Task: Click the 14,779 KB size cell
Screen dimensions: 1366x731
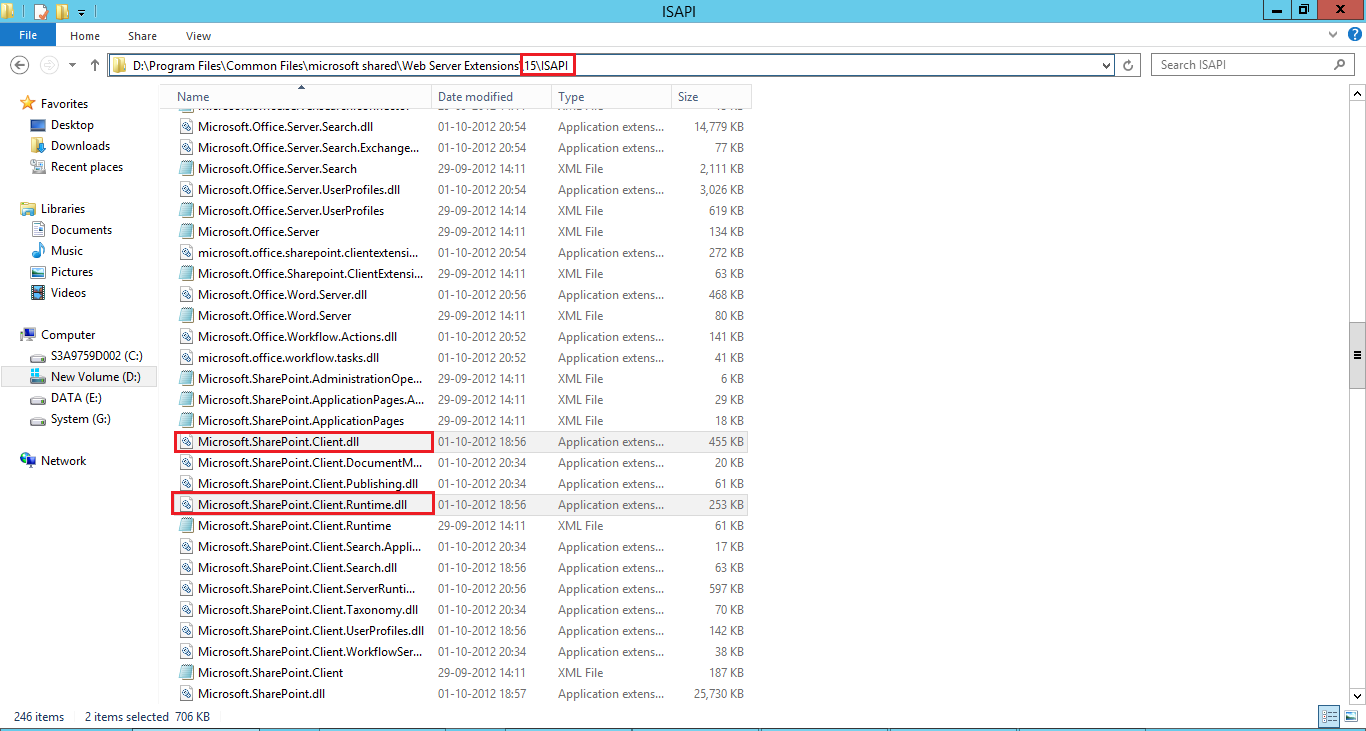Action: click(x=718, y=127)
